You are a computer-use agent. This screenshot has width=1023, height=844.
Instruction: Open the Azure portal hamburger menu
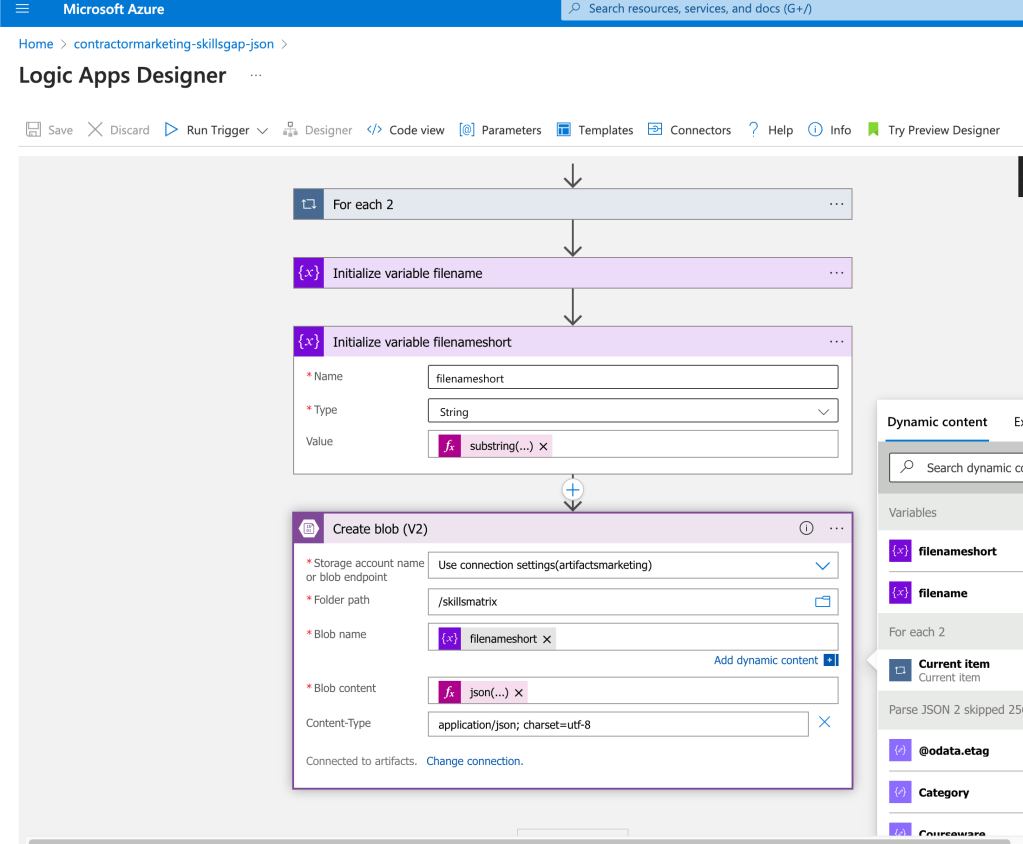pos(22,9)
